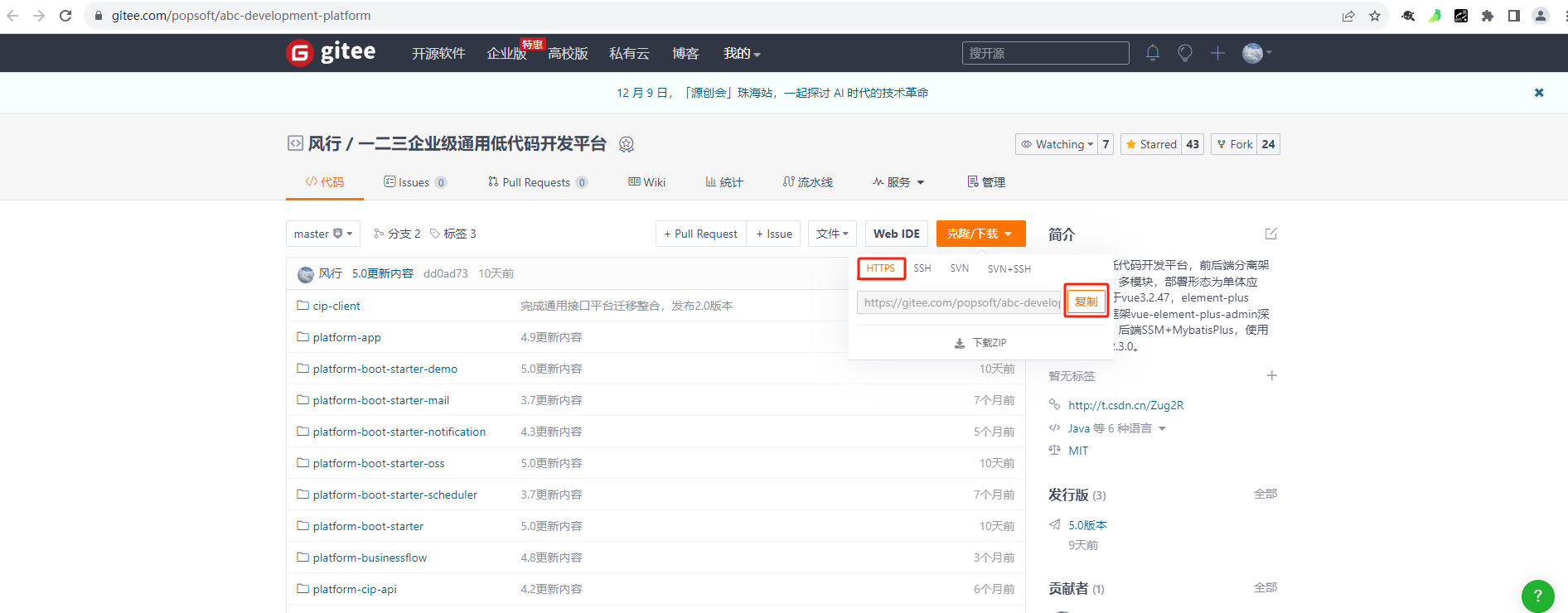Add a tag with plus icon
Screen dimensions: 1568x613
1271,376
